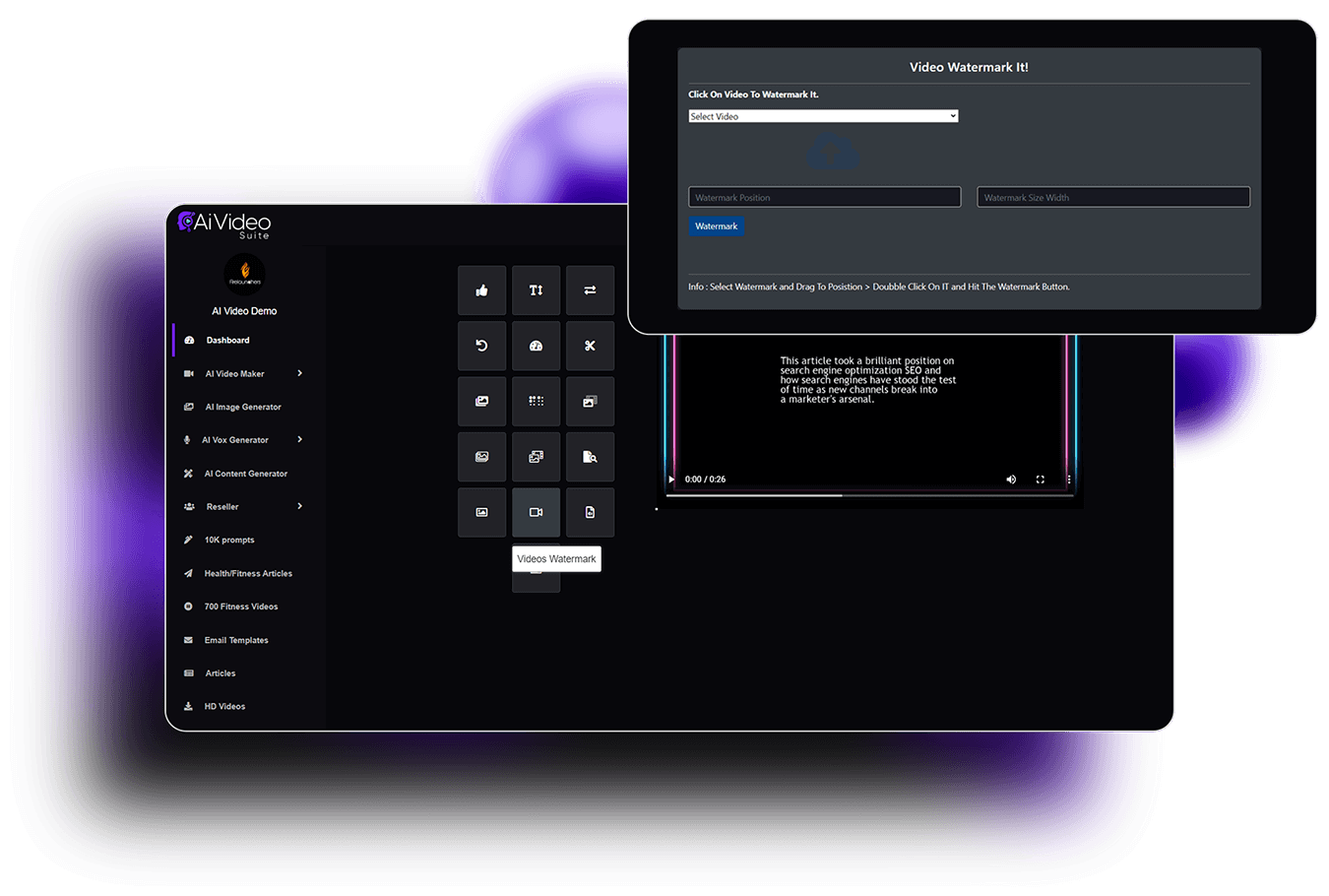Select the scissors cut tool tile

pyautogui.click(x=590, y=346)
